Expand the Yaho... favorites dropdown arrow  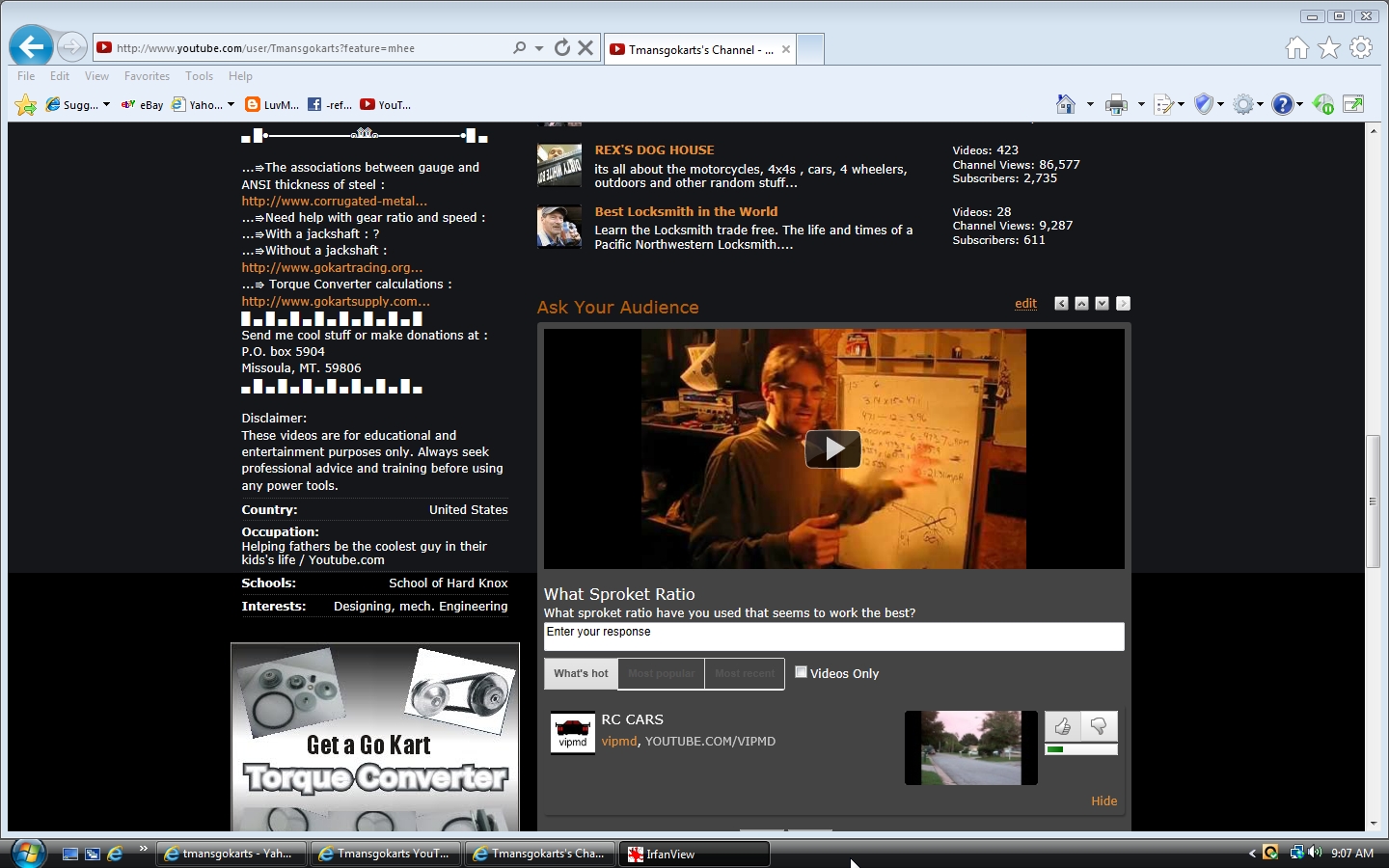231,104
